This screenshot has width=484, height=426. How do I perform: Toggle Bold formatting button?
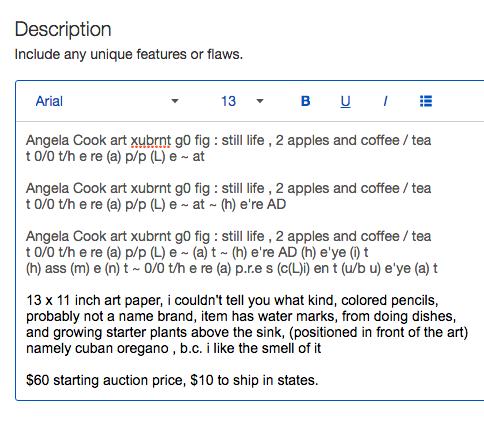[x=306, y=101]
